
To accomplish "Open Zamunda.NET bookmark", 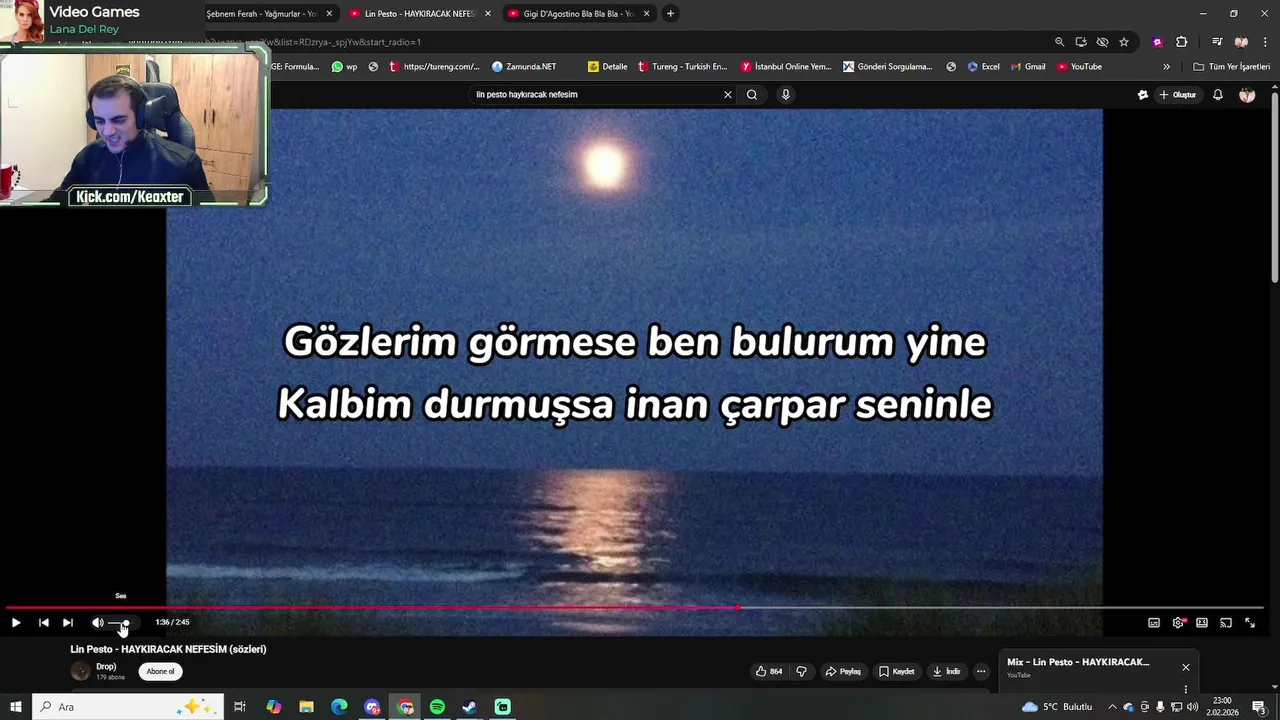I will pos(524,67).
